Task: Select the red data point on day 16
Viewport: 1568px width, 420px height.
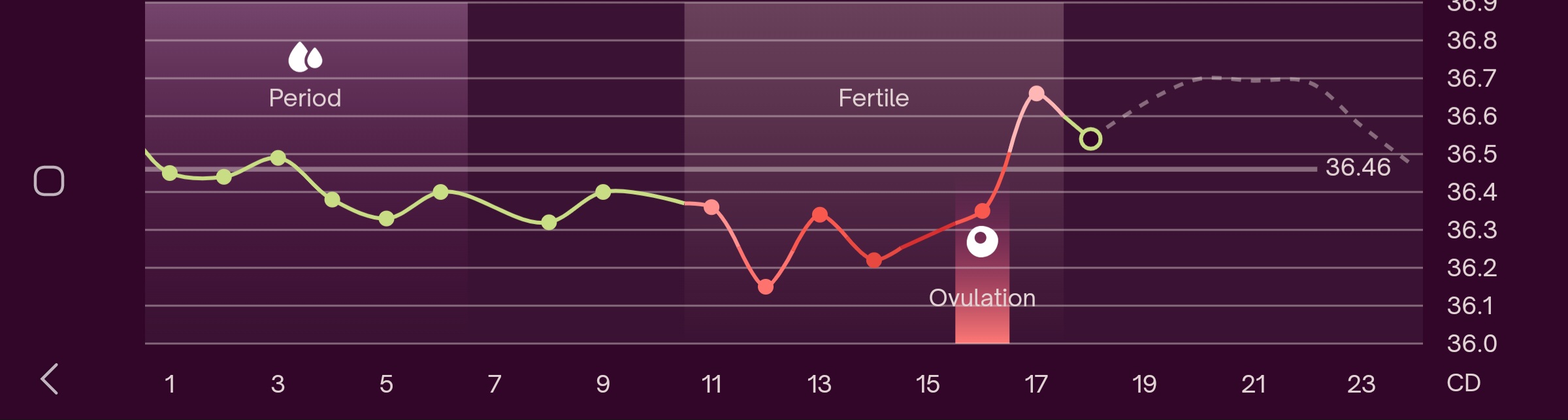Action: pos(982,211)
